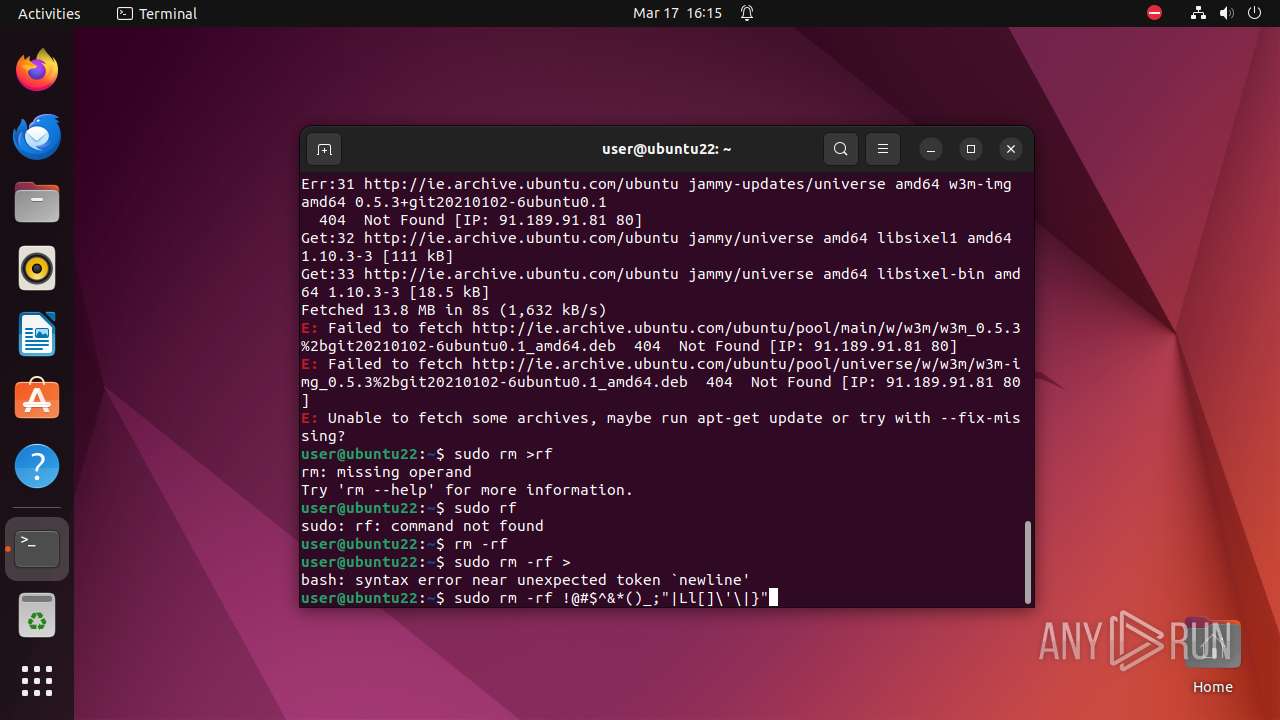Screen dimensions: 1280x720
Task: Maximize the terminal window
Action: (970, 149)
